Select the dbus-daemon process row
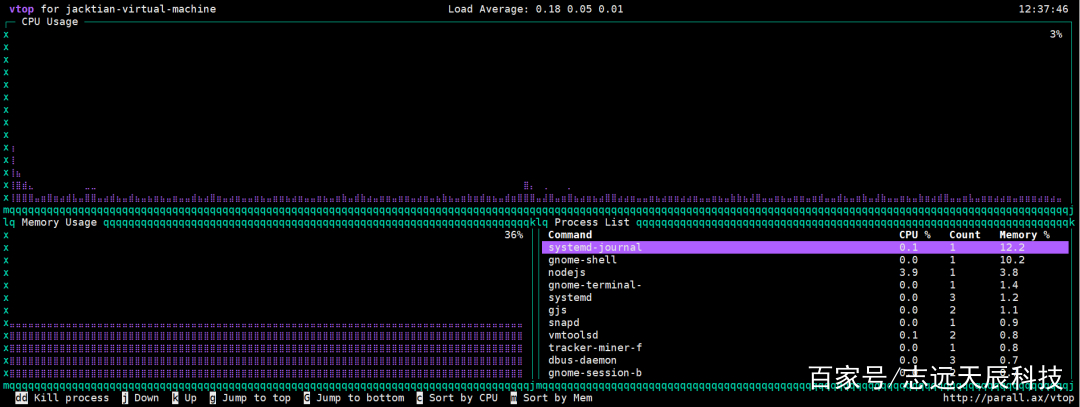This screenshot has width=1080, height=407. (x=805, y=360)
